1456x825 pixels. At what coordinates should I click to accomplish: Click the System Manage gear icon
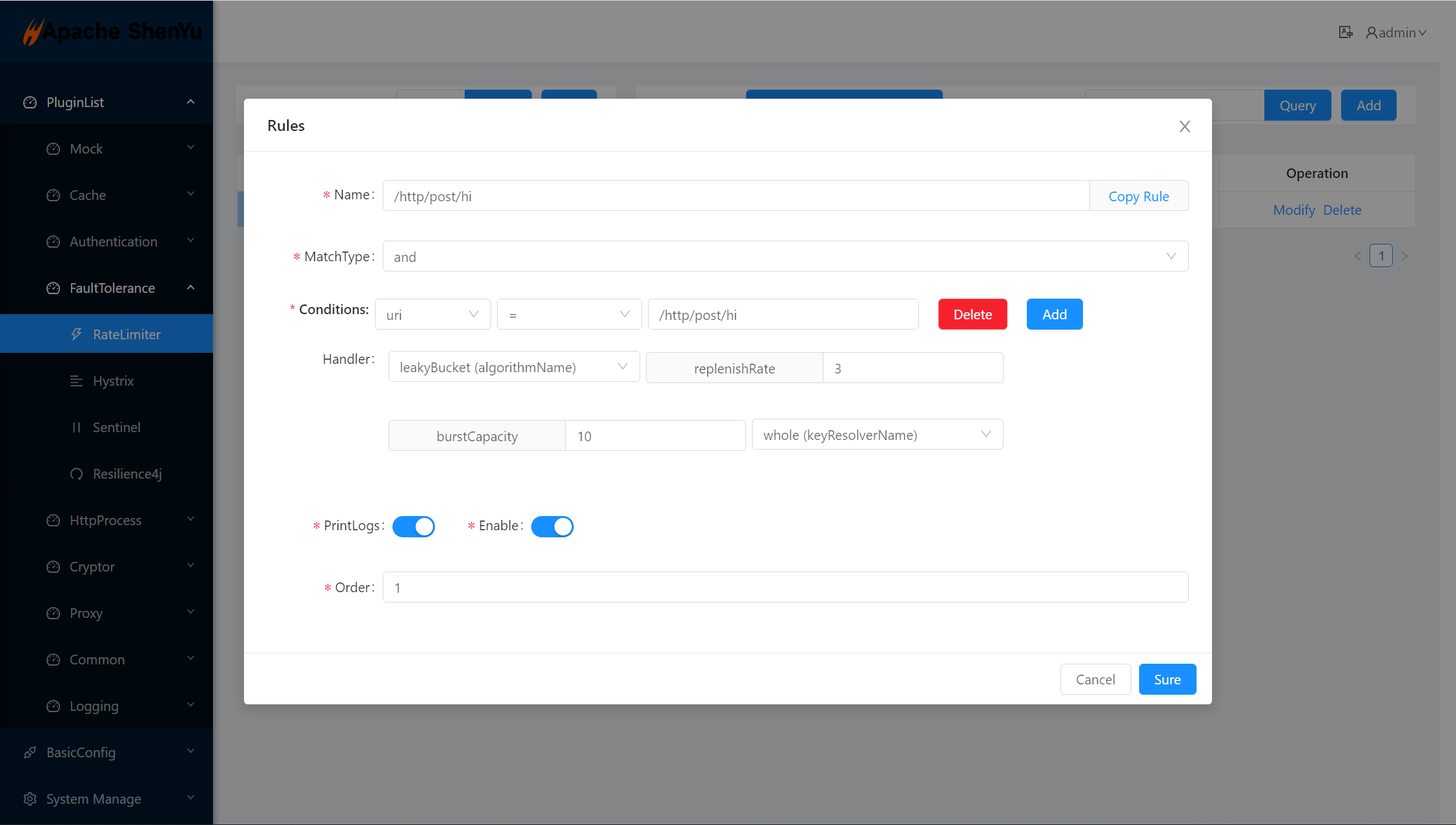30,799
